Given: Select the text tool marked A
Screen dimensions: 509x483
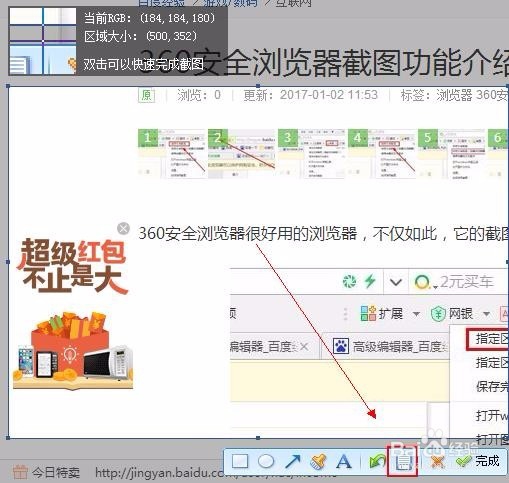Looking at the screenshot, I should coord(344,462).
